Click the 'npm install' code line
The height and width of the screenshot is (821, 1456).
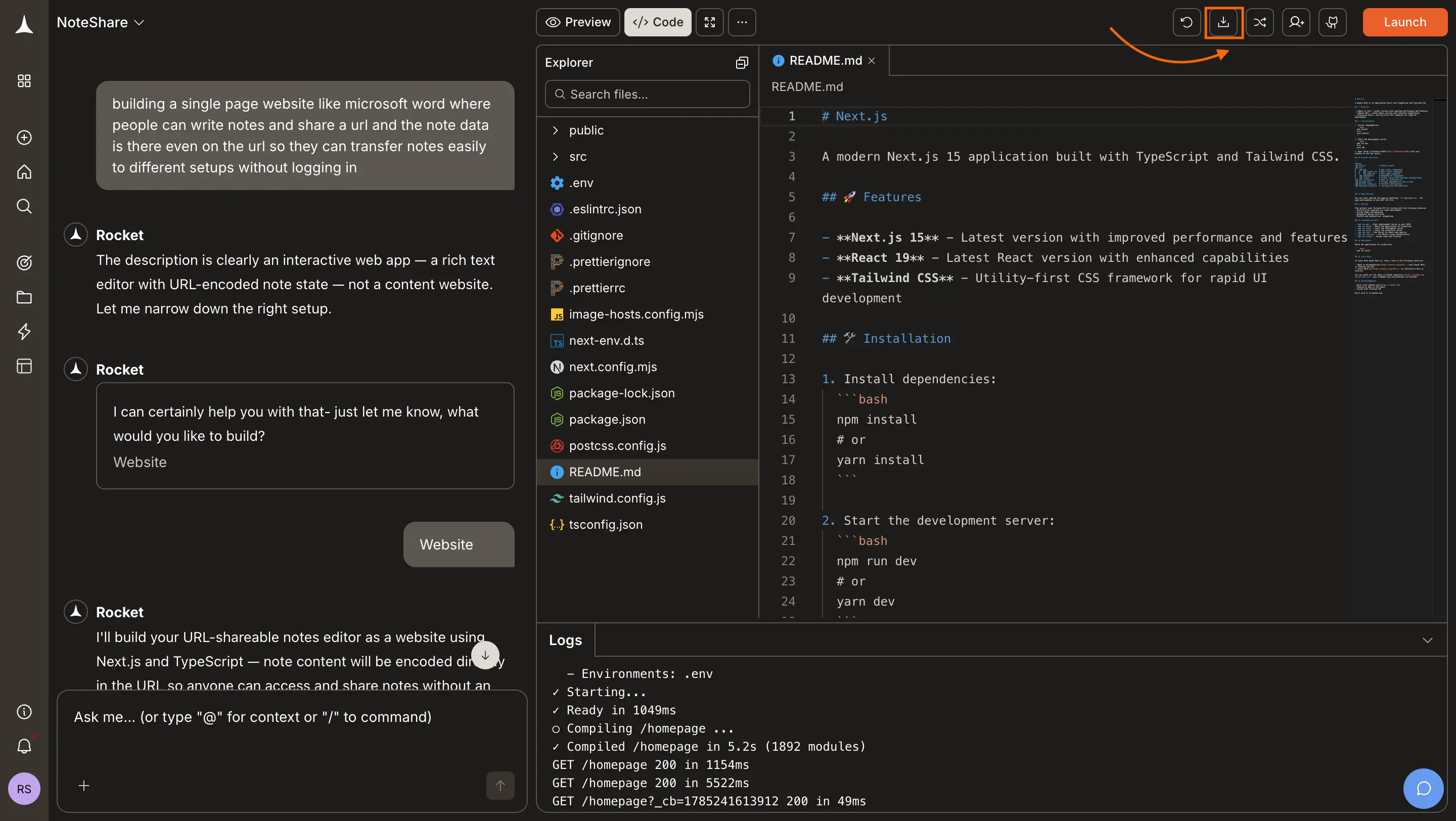[877, 419]
